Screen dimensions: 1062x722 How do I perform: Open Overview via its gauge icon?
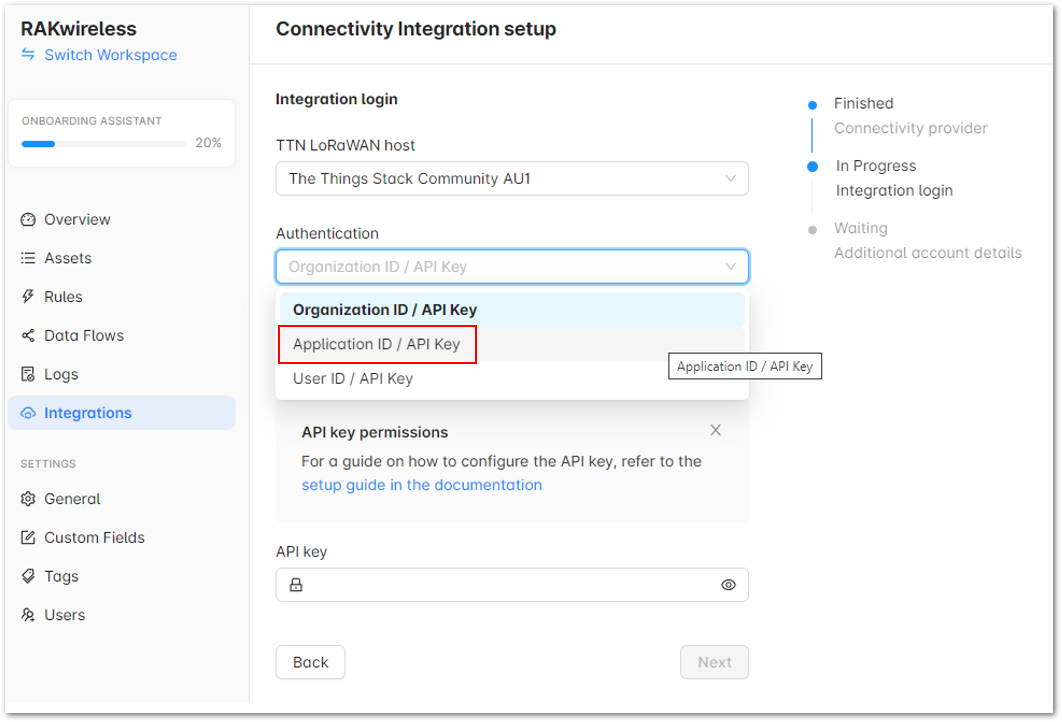[28, 219]
